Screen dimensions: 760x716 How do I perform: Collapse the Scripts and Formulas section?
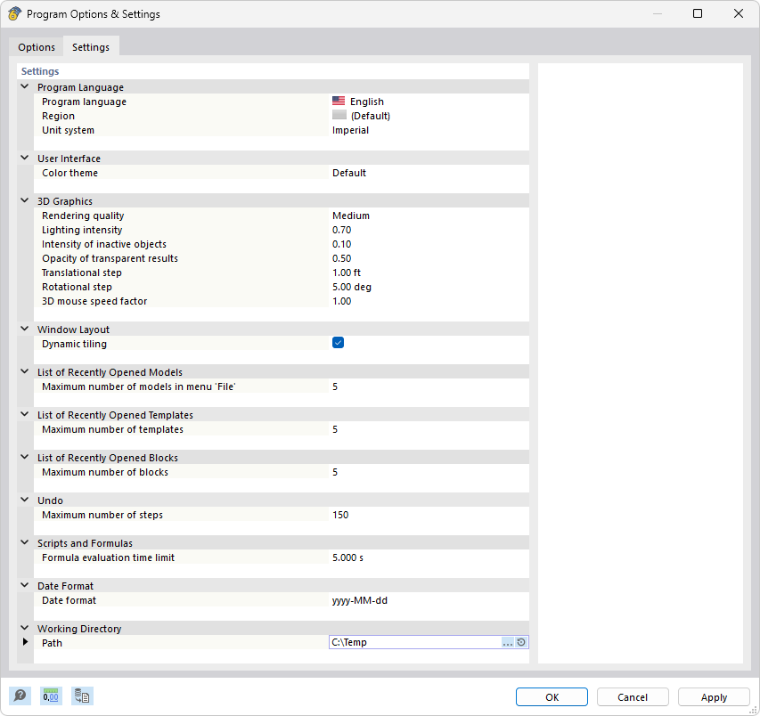click(25, 542)
